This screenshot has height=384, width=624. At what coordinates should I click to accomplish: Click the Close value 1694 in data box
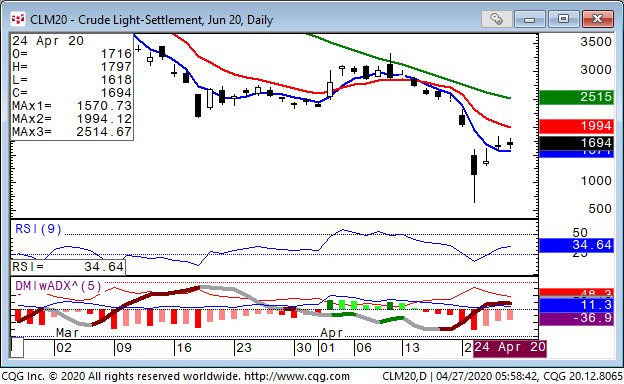coord(116,92)
